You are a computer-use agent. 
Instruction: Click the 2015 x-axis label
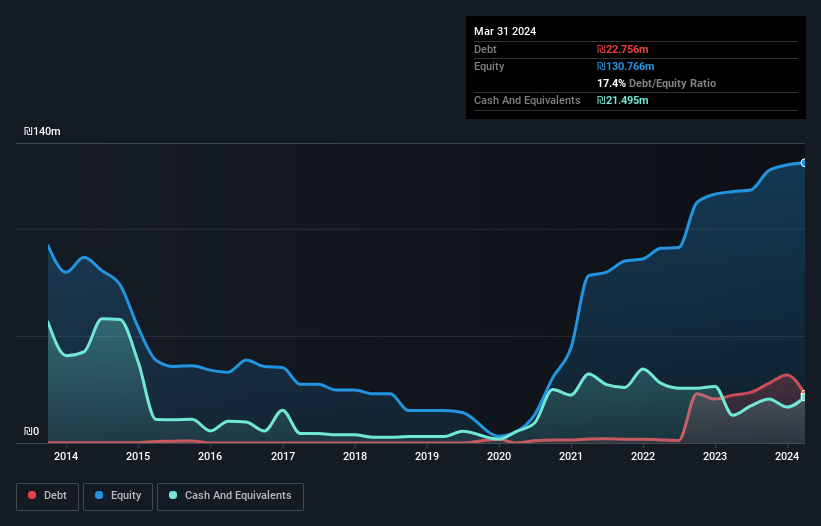click(x=138, y=456)
